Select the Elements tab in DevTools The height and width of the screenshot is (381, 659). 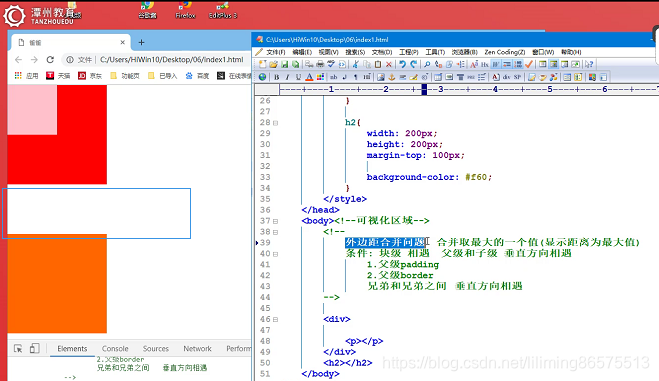pos(72,349)
